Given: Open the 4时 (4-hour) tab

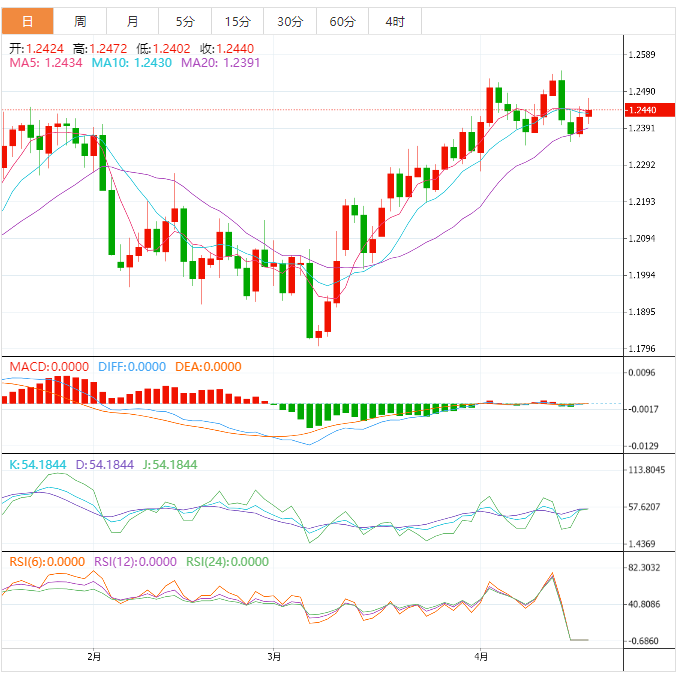Looking at the screenshot, I should coord(394,21).
